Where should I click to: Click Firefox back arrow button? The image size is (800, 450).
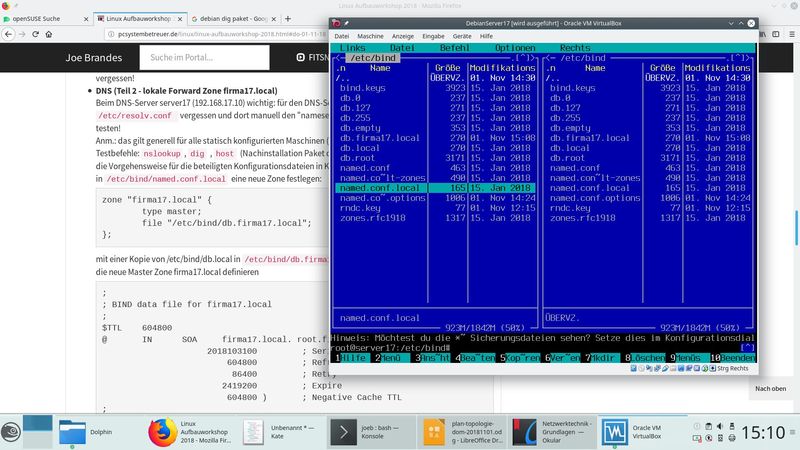click(9, 34)
